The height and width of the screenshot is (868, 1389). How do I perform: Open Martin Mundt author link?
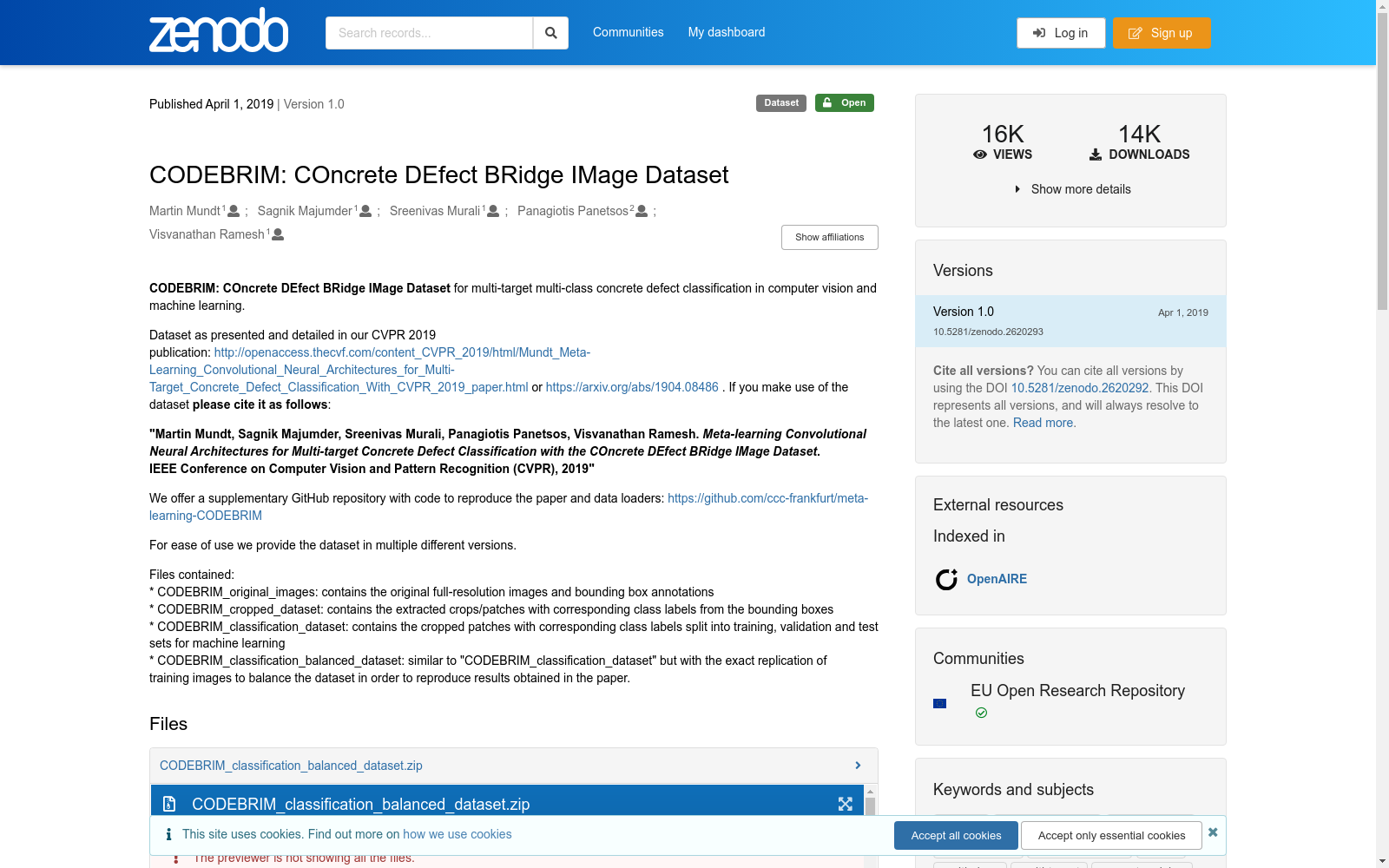coord(185,211)
